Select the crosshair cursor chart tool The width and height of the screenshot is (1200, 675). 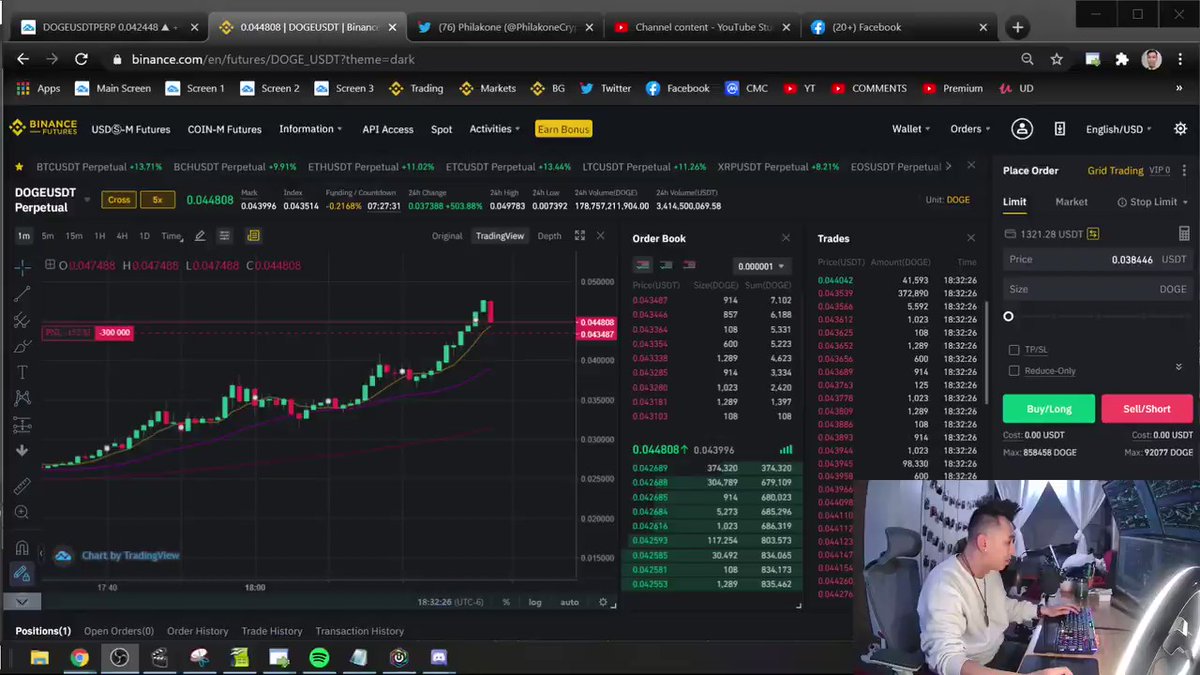click(22, 267)
